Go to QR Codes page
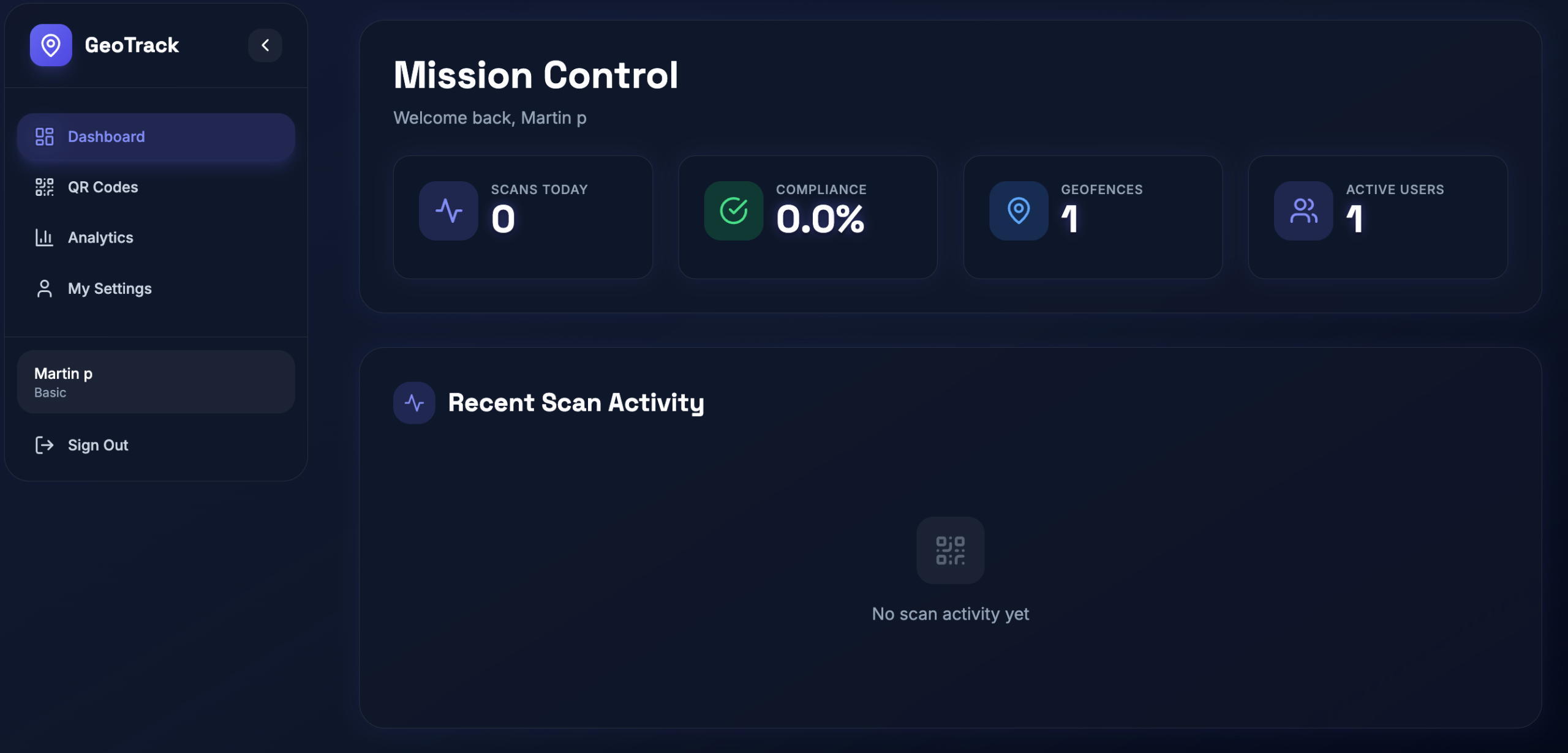Viewport: 1568px width, 753px height. click(103, 187)
